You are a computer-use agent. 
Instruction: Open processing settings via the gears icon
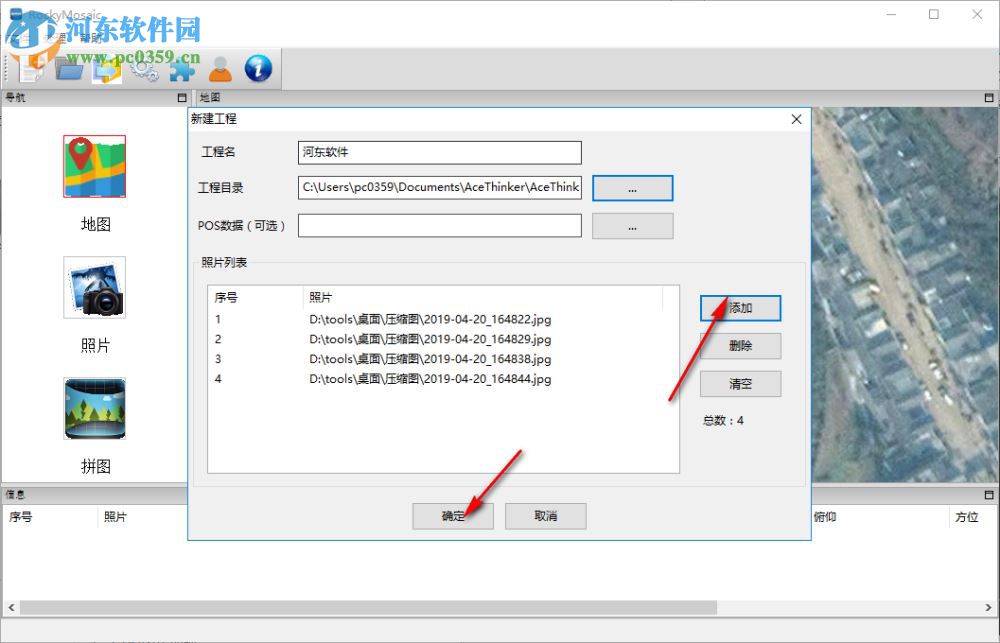pos(145,68)
